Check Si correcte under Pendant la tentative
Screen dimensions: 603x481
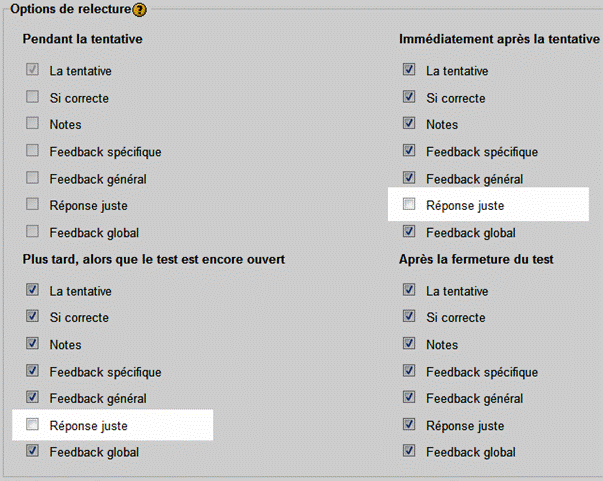click(32, 98)
